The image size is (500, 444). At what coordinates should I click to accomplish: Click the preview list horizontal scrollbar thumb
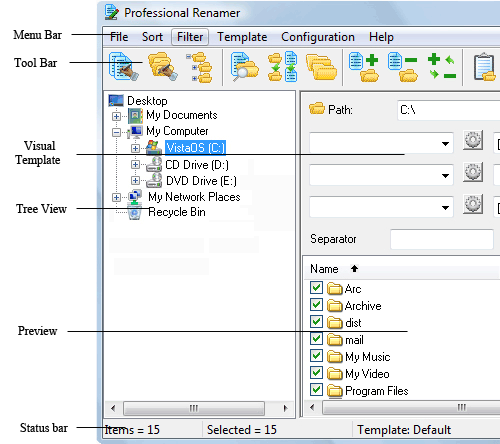pos(411,407)
